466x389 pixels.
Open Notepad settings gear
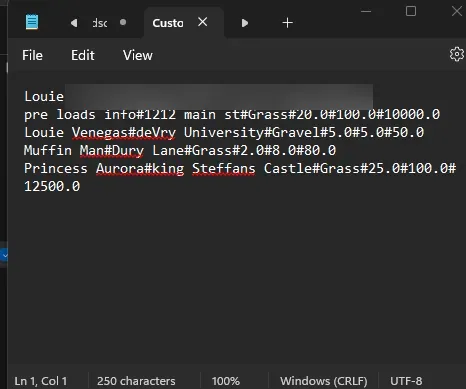(457, 54)
